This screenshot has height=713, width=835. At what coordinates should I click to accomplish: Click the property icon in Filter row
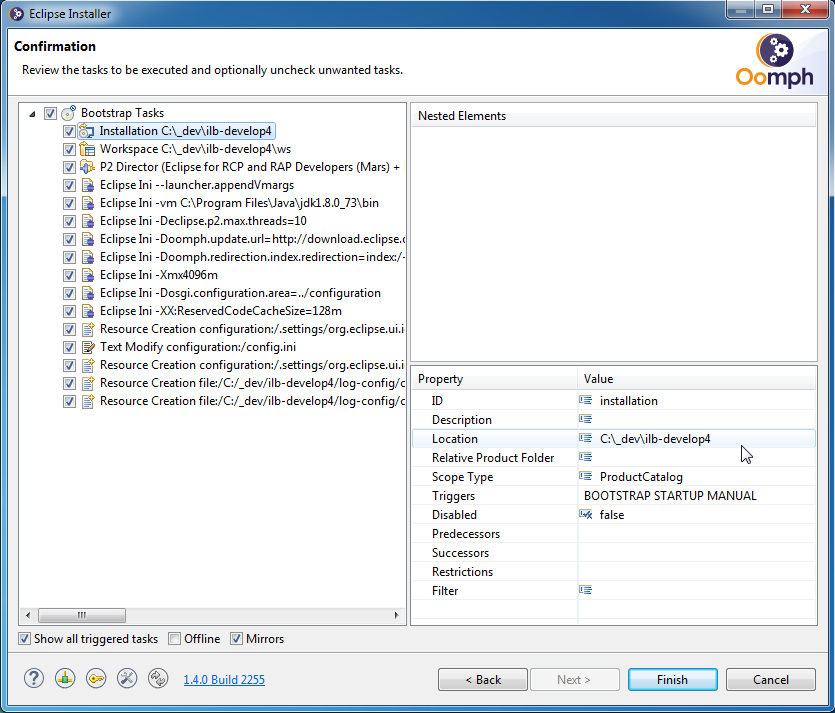pyautogui.click(x=586, y=590)
